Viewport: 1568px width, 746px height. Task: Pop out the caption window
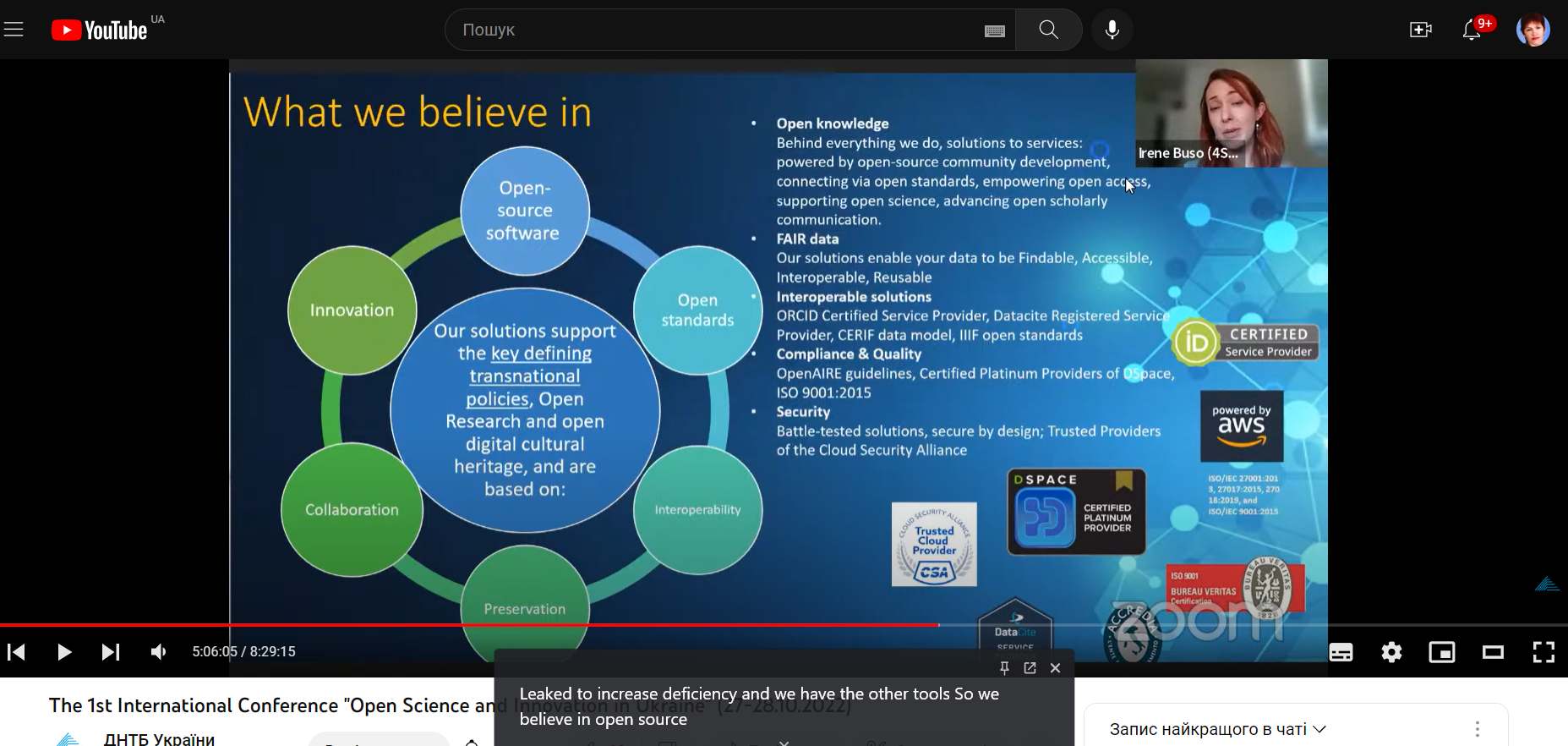pyautogui.click(x=1030, y=667)
